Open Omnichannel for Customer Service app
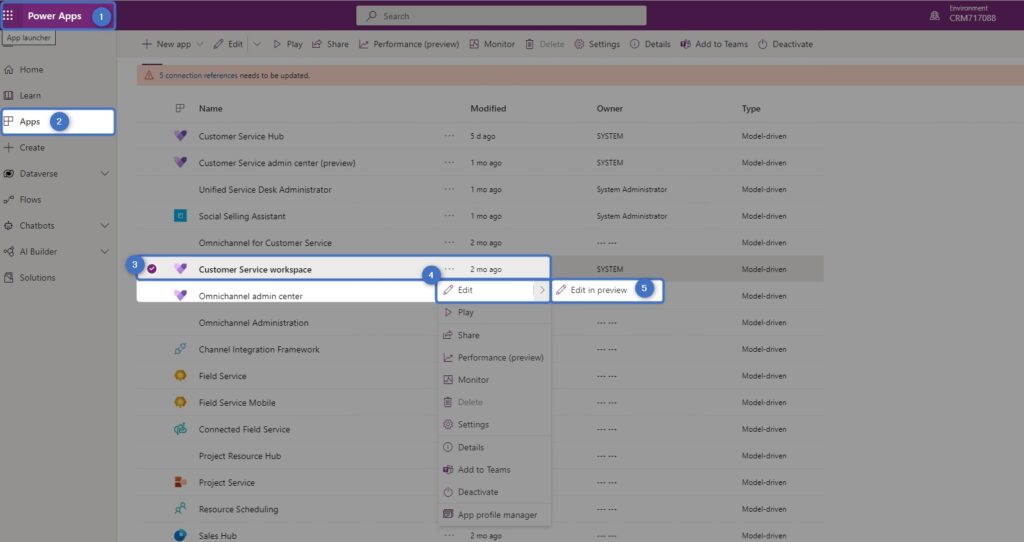 point(264,243)
